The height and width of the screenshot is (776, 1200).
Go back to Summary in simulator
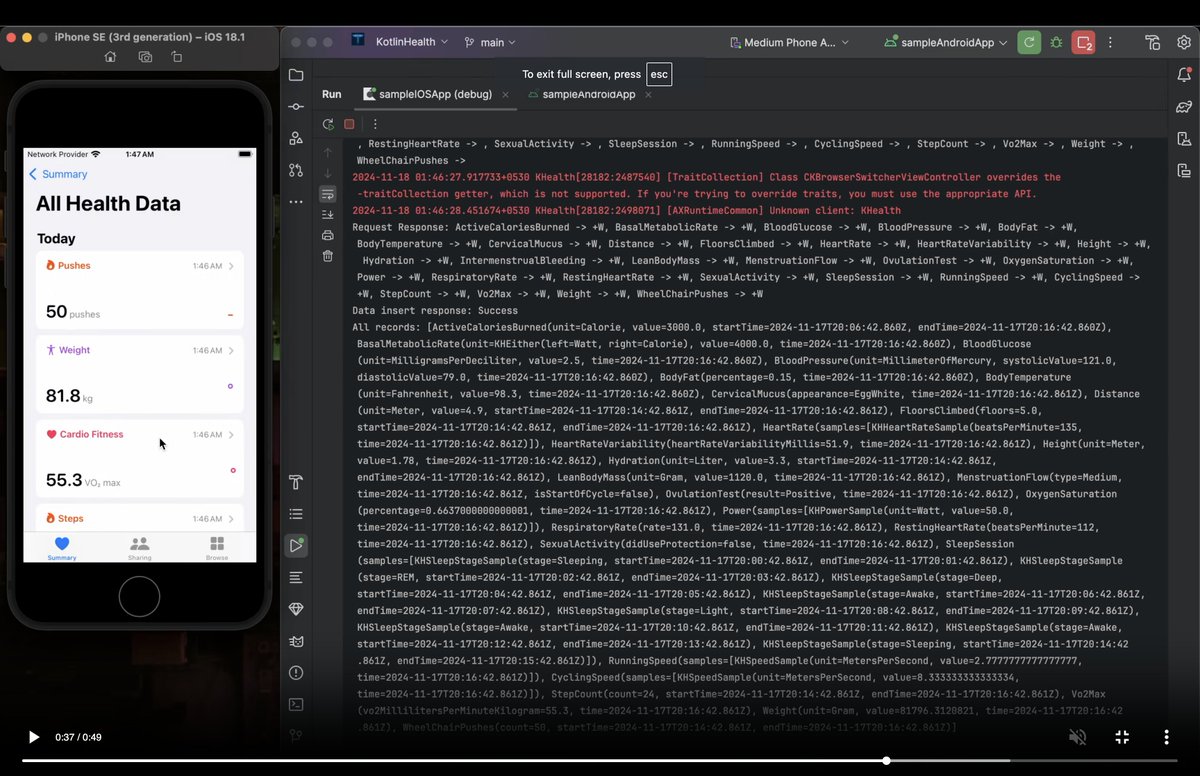tap(58, 174)
